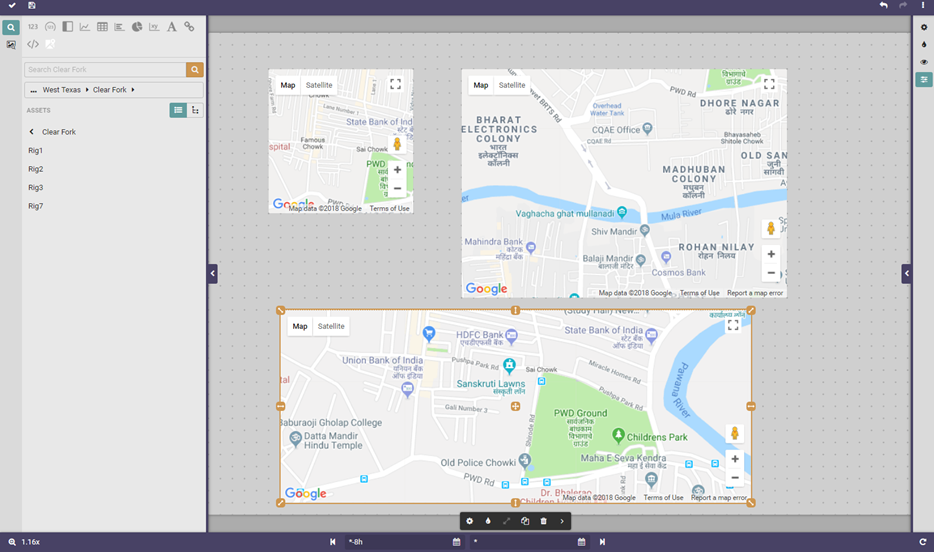The width and height of the screenshot is (934, 552).
Task: Select the Rig7 asset
Action: tap(36, 206)
